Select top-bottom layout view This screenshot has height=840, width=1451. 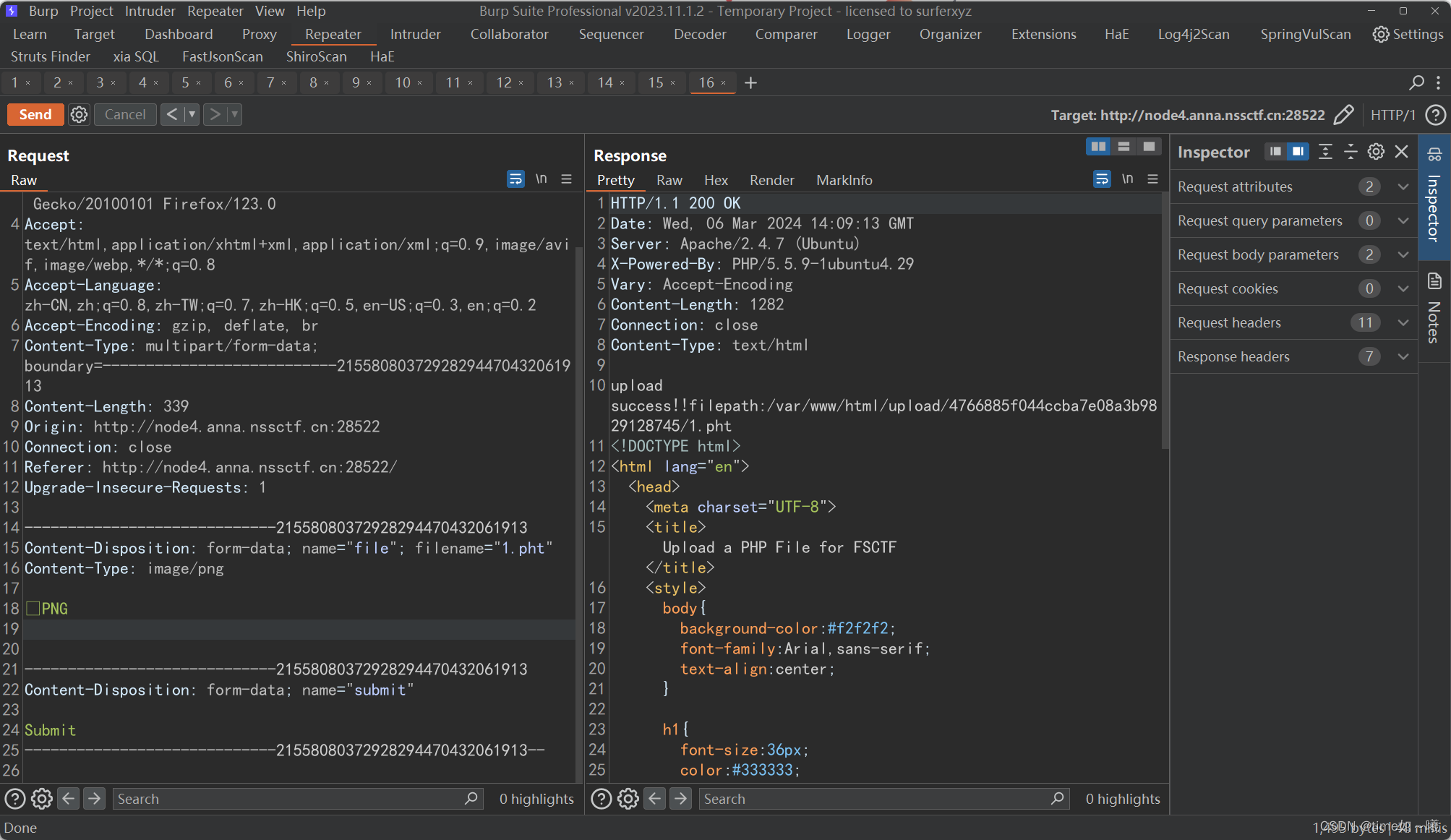(x=1123, y=147)
